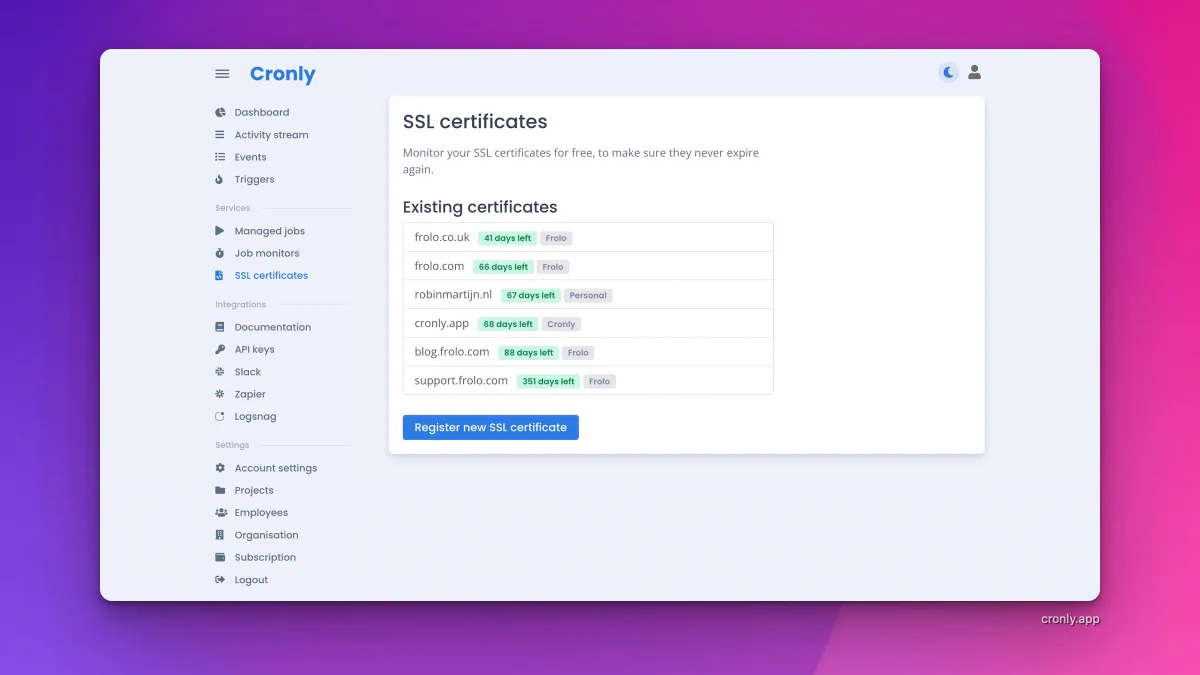Open Activity stream in the sidebar
Image resolution: width=1200 pixels, height=675 pixels.
click(x=272, y=135)
